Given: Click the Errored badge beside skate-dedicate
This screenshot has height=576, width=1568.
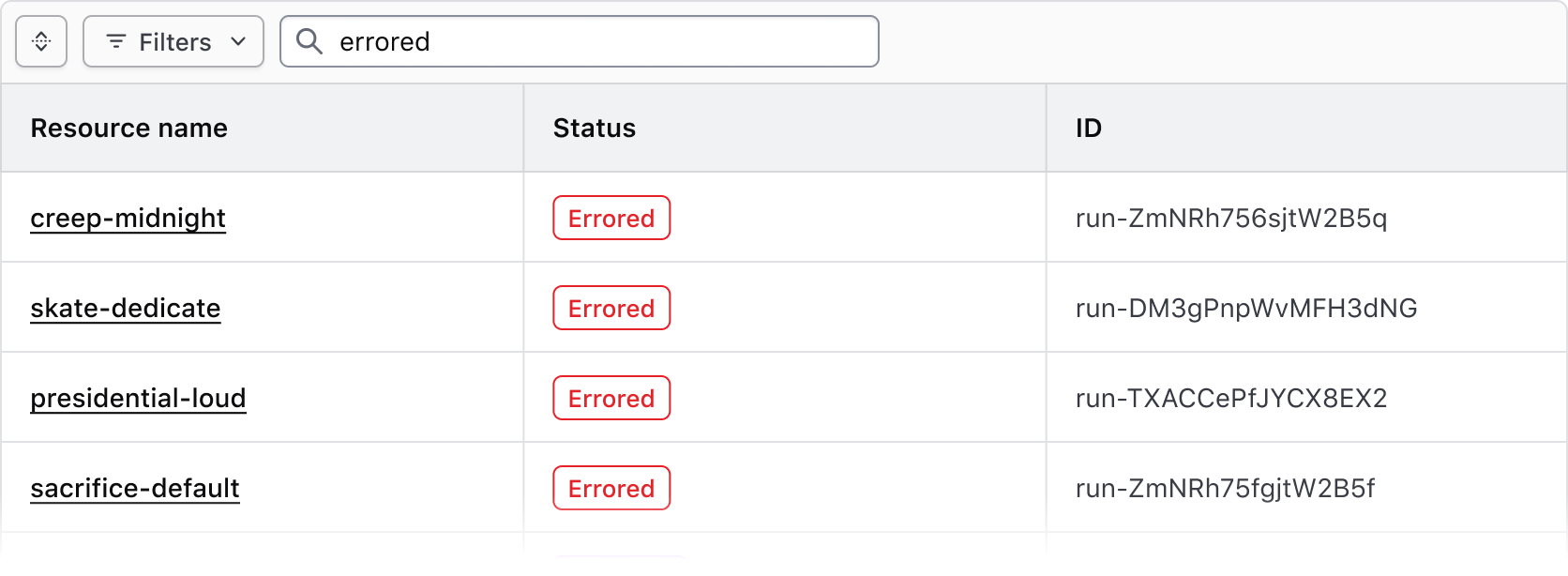Looking at the screenshot, I should pyautogui.click(x=611, y=308).
